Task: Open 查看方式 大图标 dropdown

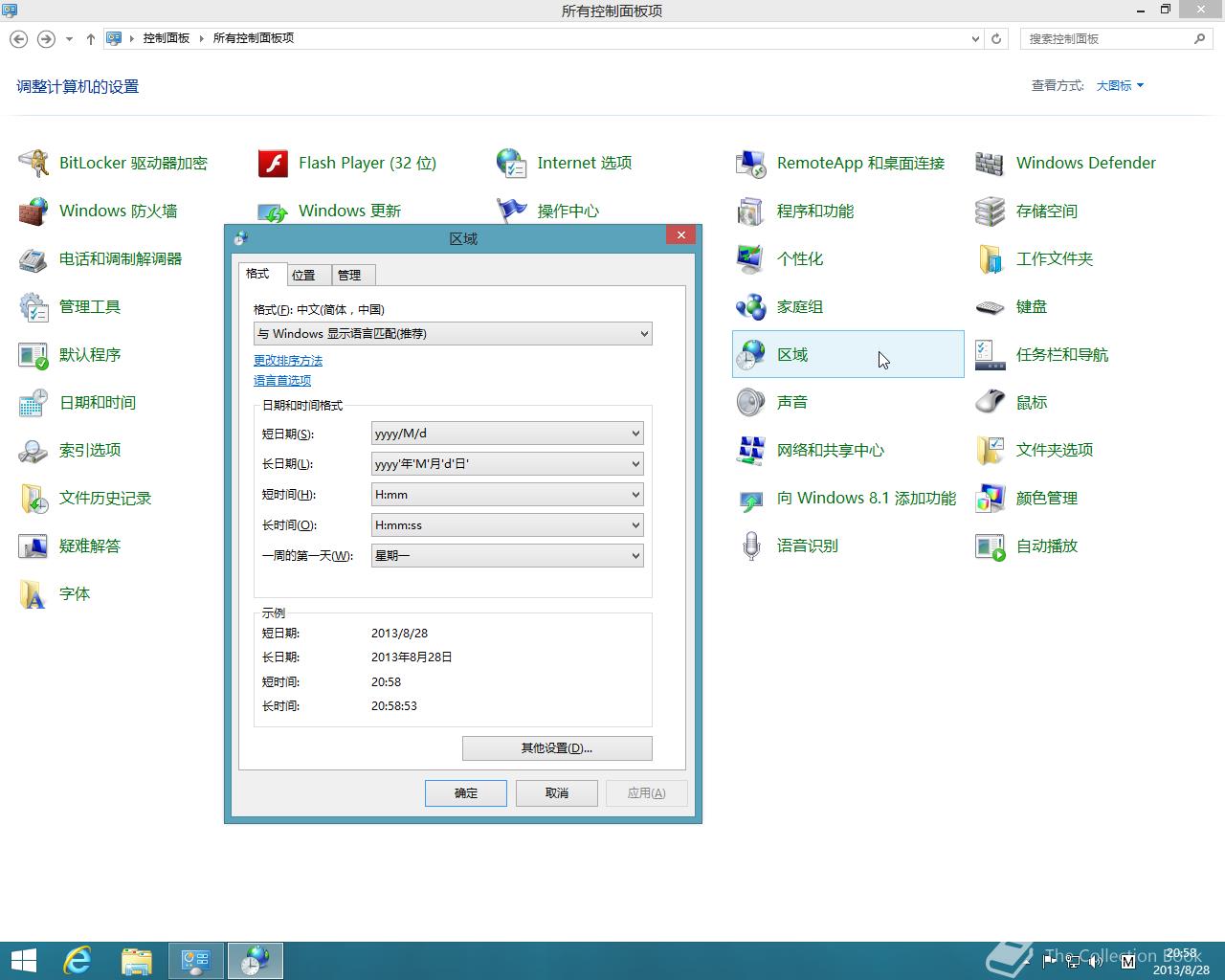Action: (1120, 85)
